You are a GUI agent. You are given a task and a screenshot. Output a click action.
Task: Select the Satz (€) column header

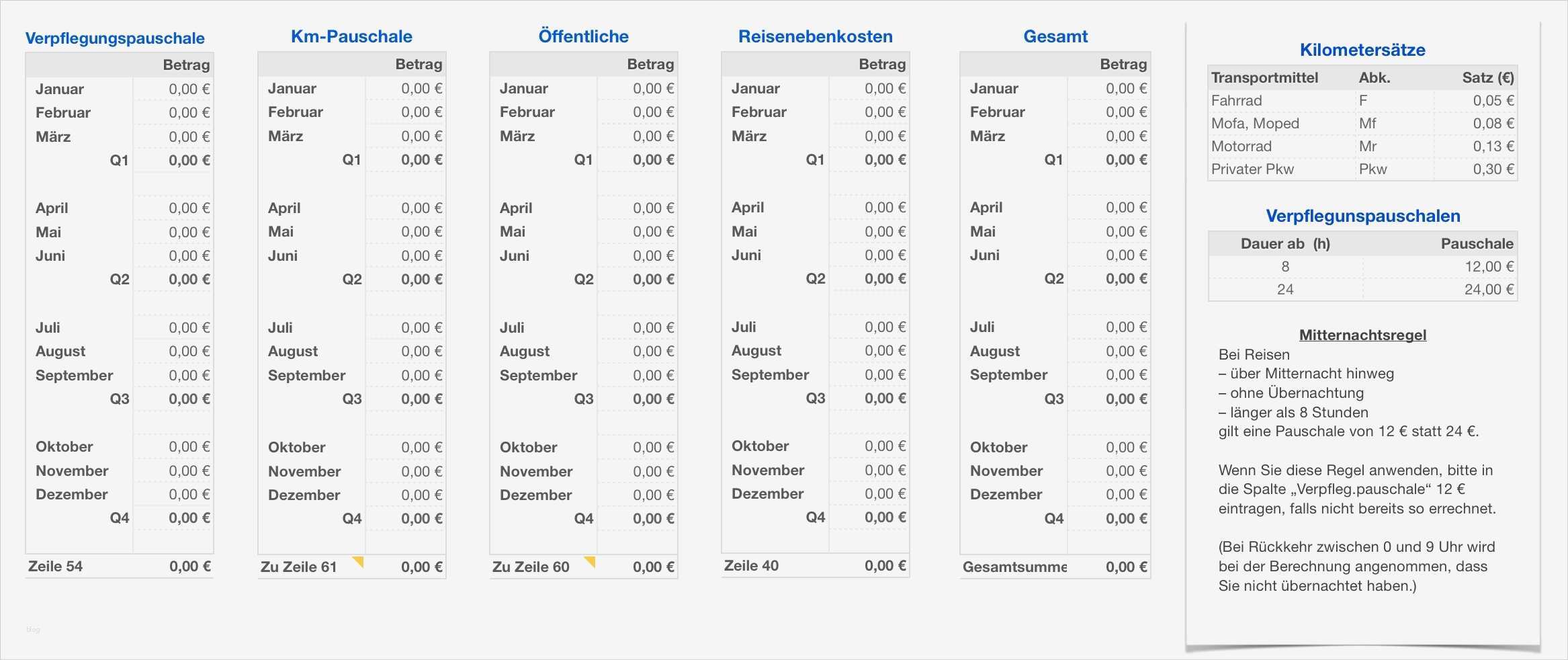1487,78
